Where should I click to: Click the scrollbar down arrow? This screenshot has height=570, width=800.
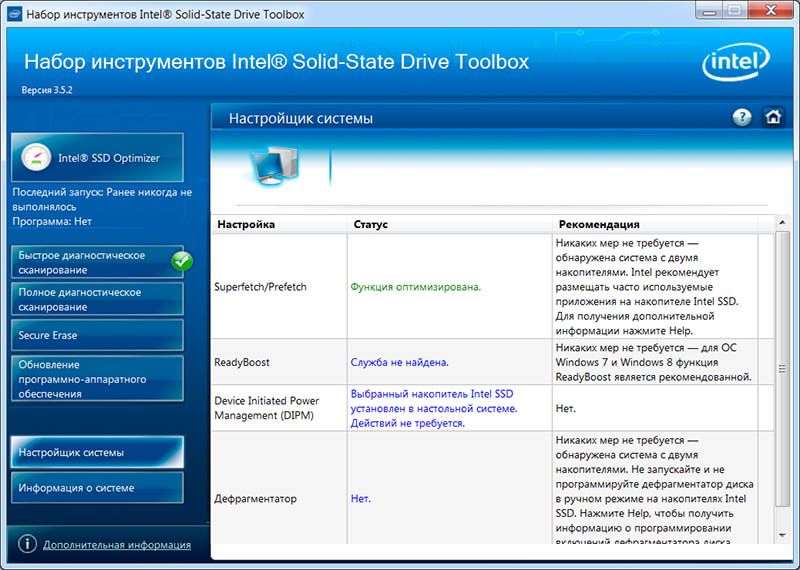(782, 535)
